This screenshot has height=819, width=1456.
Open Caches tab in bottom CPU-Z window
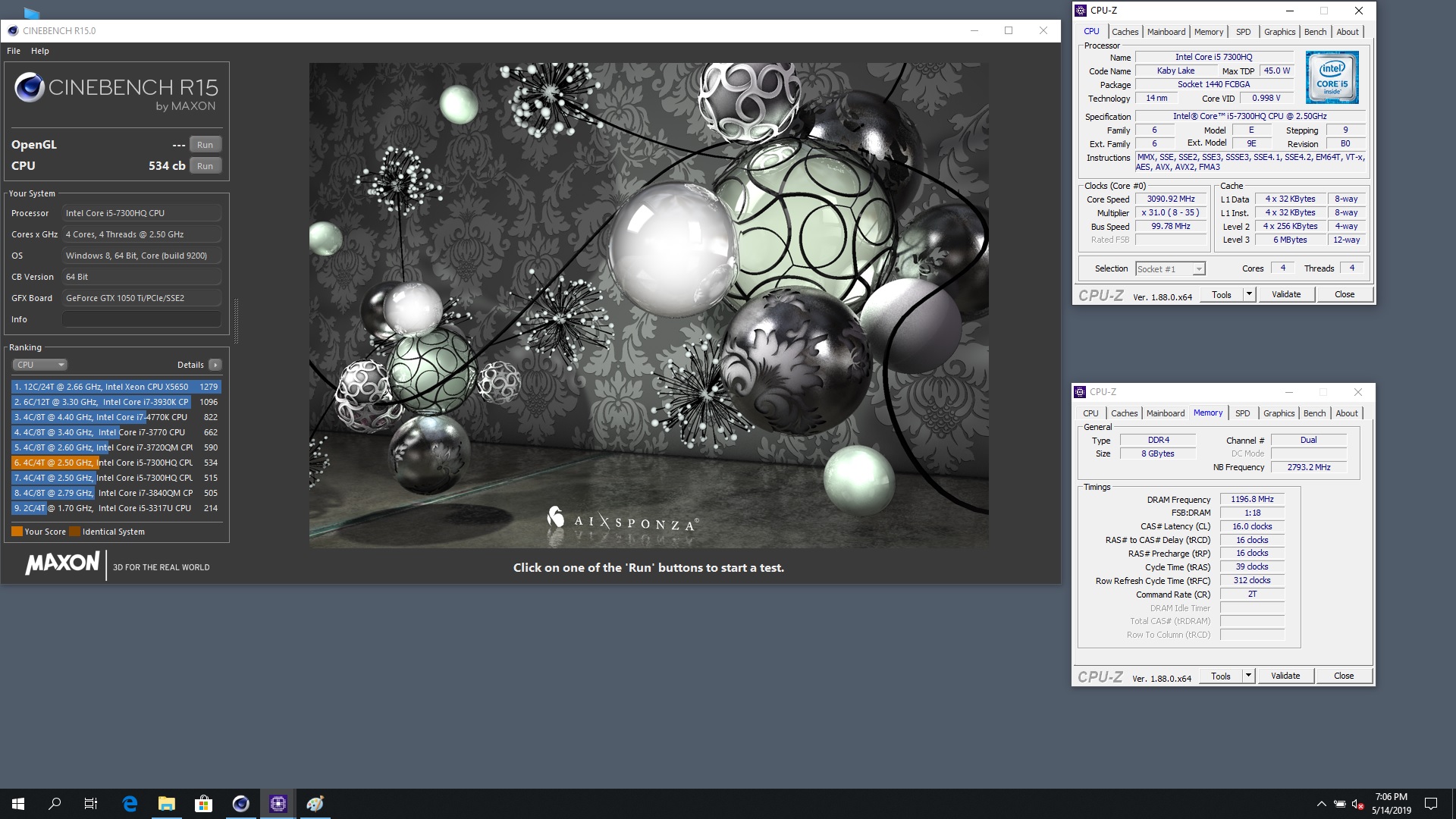click(x=1124, y=413)
